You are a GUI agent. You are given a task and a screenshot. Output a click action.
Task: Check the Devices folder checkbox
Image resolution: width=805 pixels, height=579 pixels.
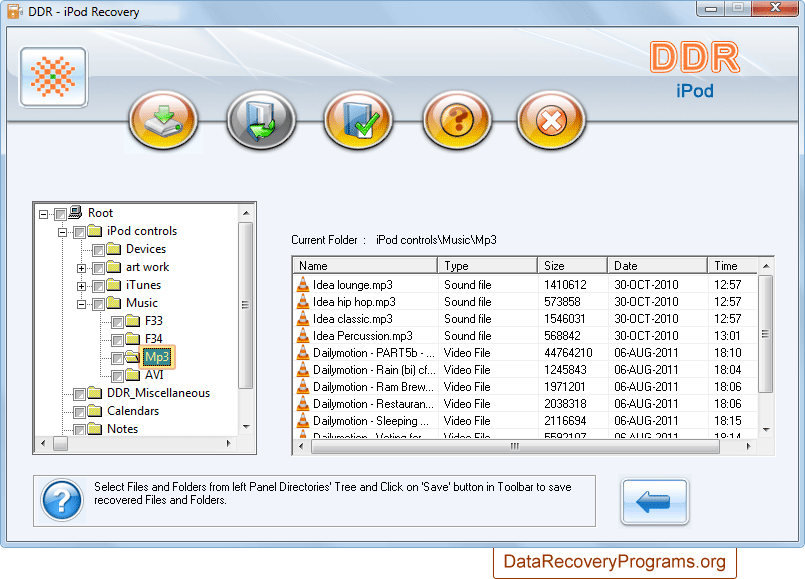point(98,250)
